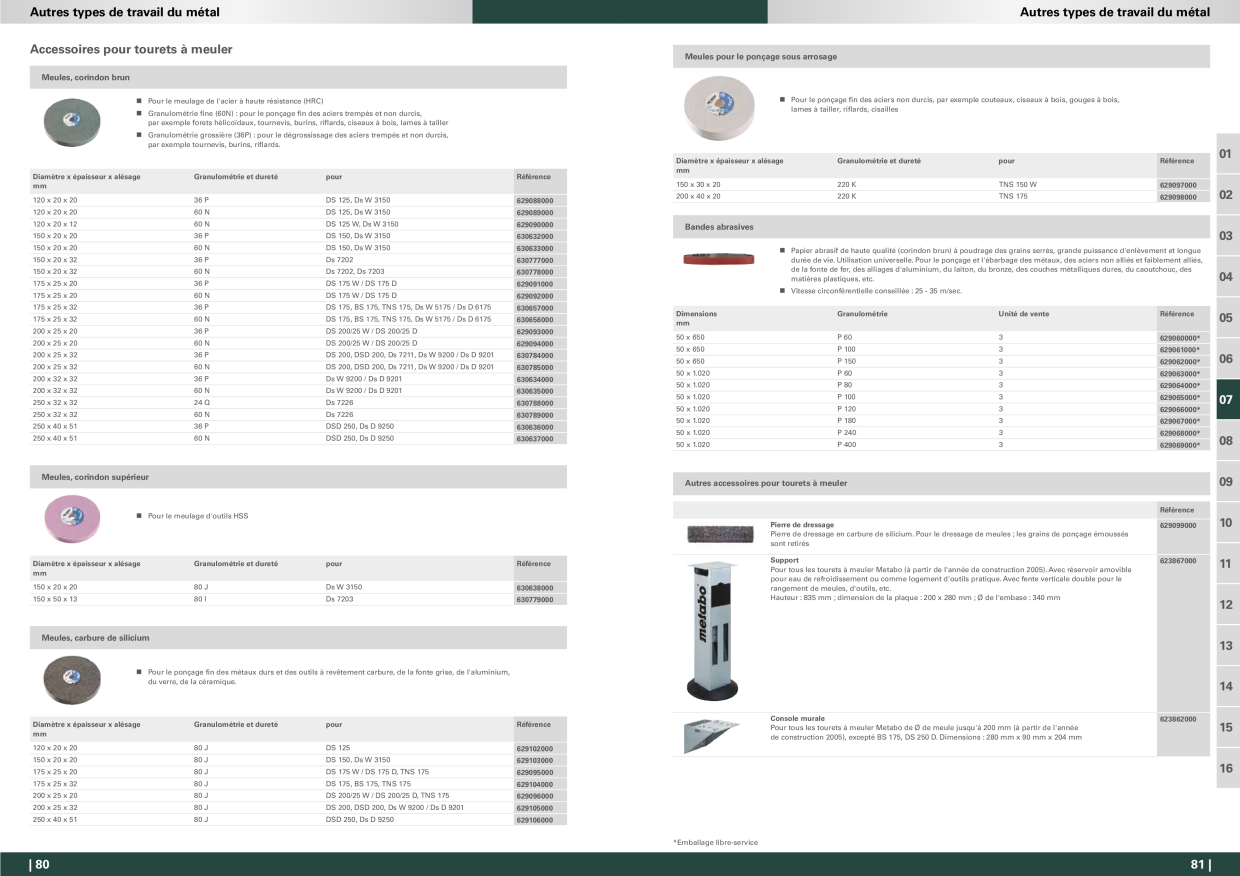The image size is (1240, 876).
Task: Open chapter tab 02
Action: 1227,195
